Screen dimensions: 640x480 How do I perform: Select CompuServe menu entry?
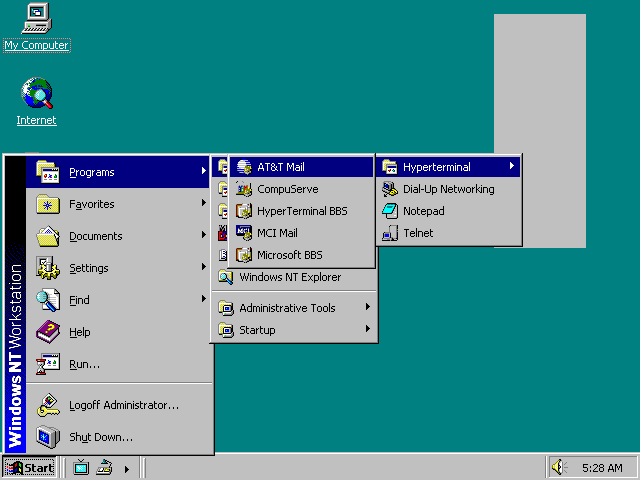[301, 189]
